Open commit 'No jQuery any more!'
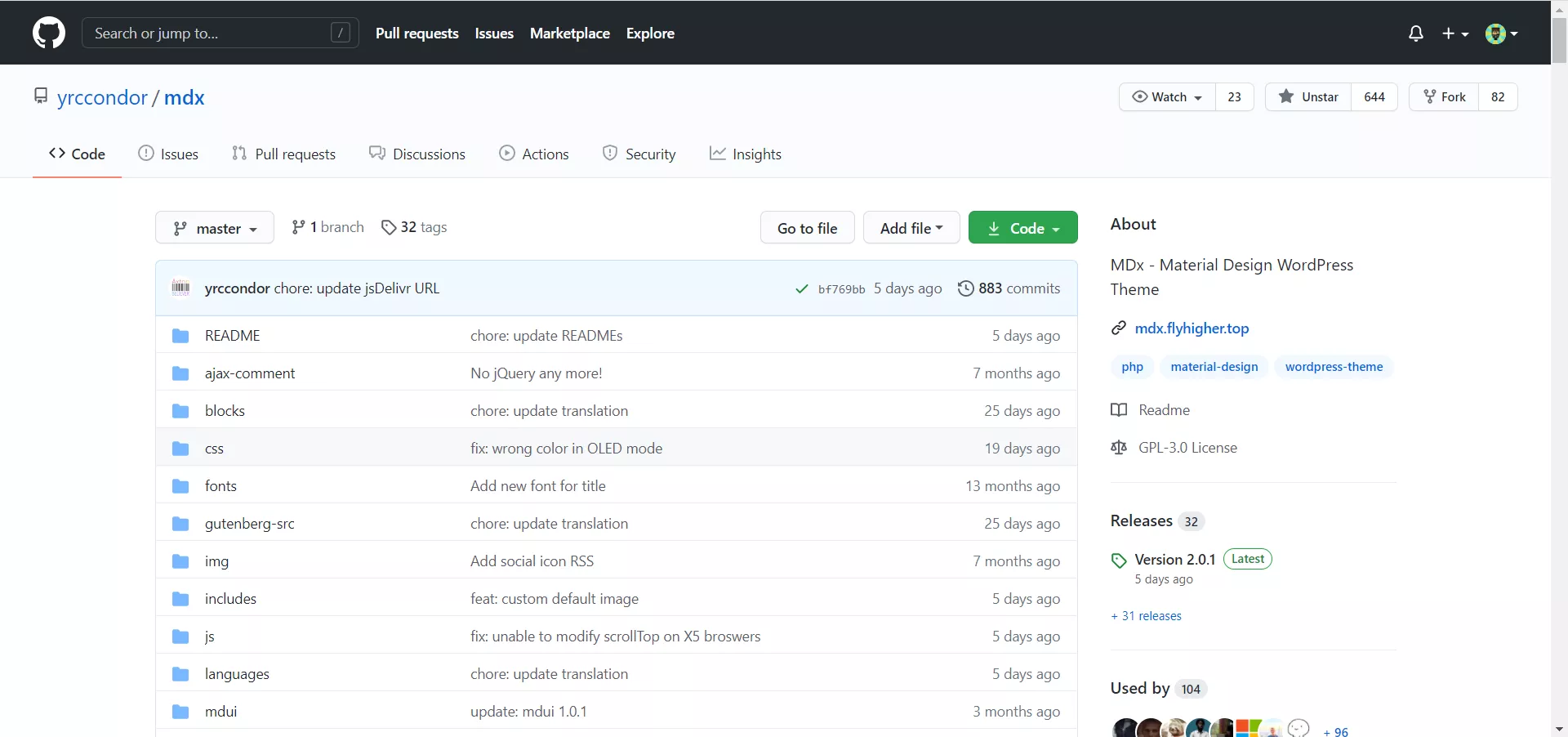The width and height of the screenshot is (1568, 737). tap(537, 373)
